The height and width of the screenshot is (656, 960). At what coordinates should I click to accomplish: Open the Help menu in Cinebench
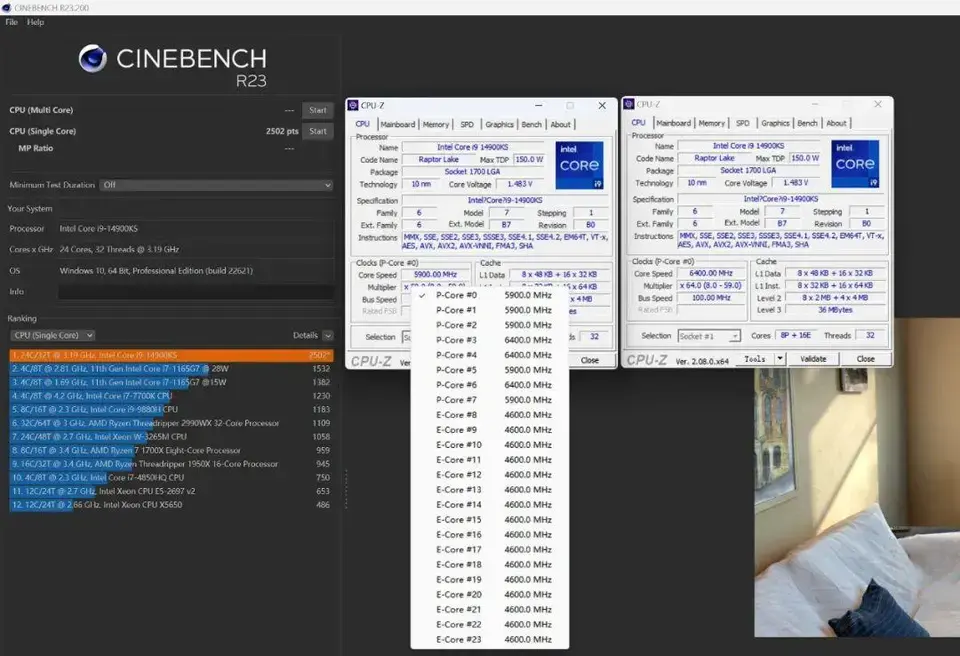(x=36, y=22)
